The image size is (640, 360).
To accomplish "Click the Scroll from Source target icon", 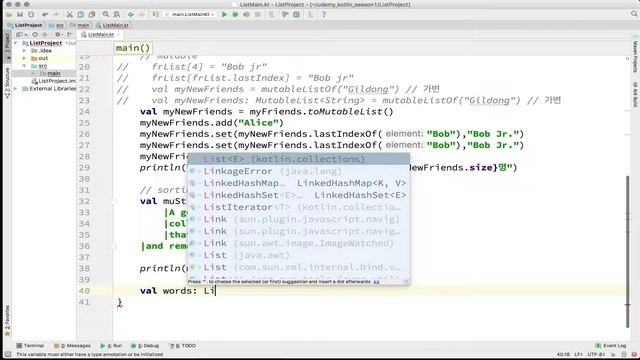I will [x=35, y=35].
